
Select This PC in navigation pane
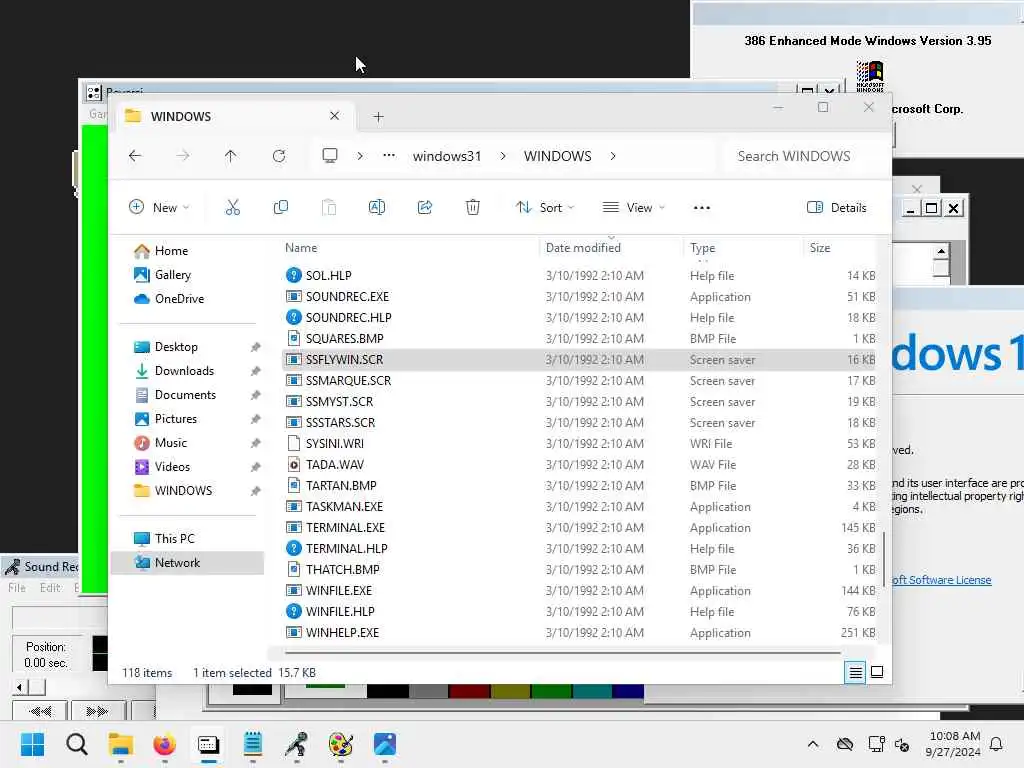(x=174, y=539)
